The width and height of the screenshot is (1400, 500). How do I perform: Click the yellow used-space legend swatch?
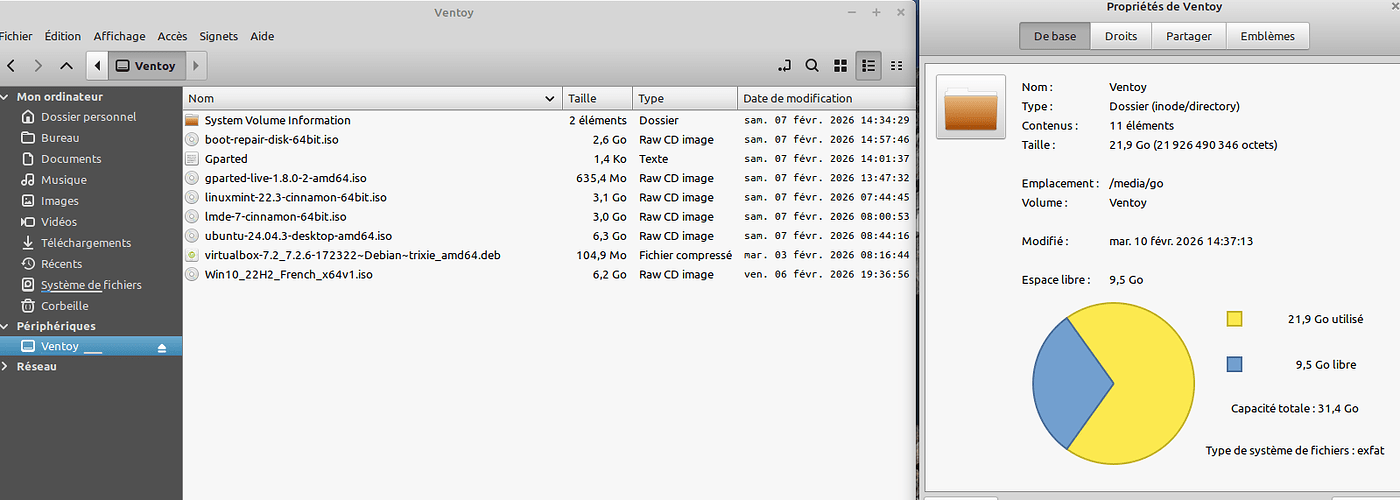(1234, 319)
